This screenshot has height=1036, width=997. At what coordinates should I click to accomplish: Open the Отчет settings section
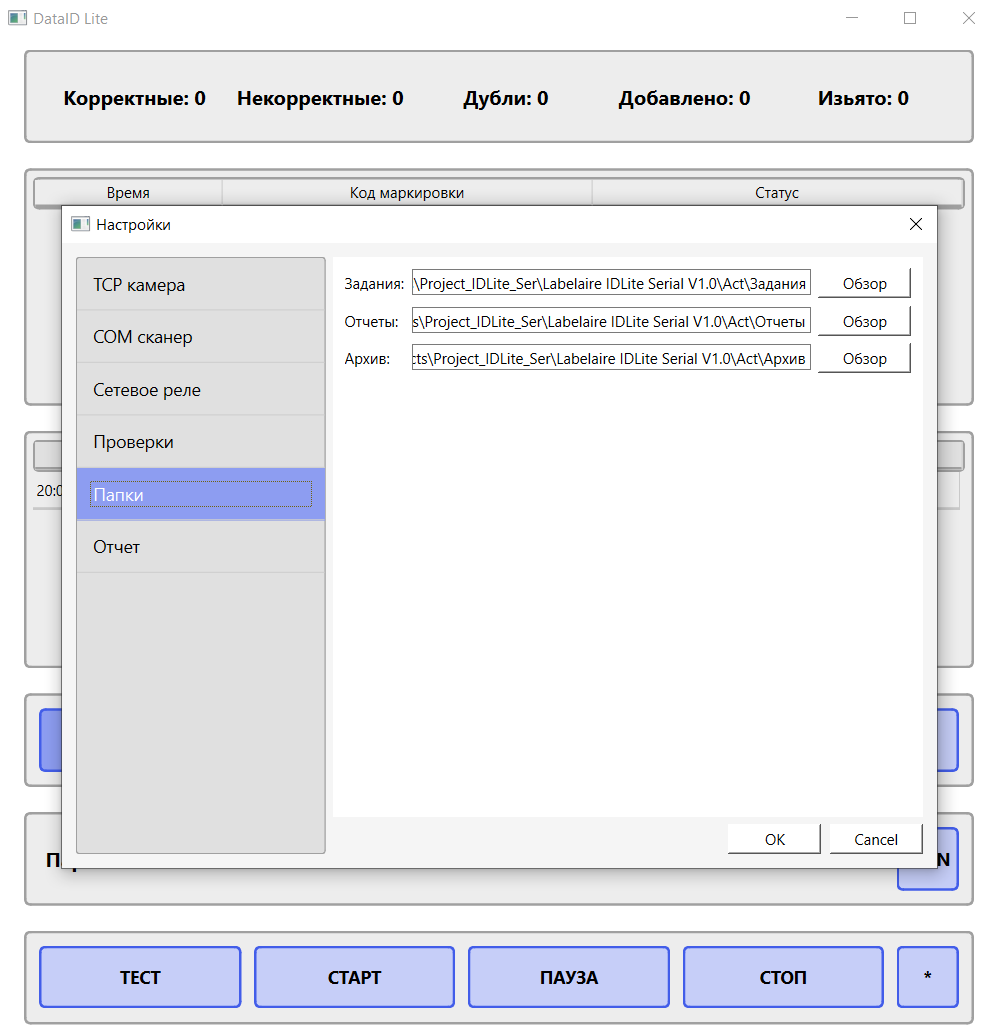click(x=200, y=546)
